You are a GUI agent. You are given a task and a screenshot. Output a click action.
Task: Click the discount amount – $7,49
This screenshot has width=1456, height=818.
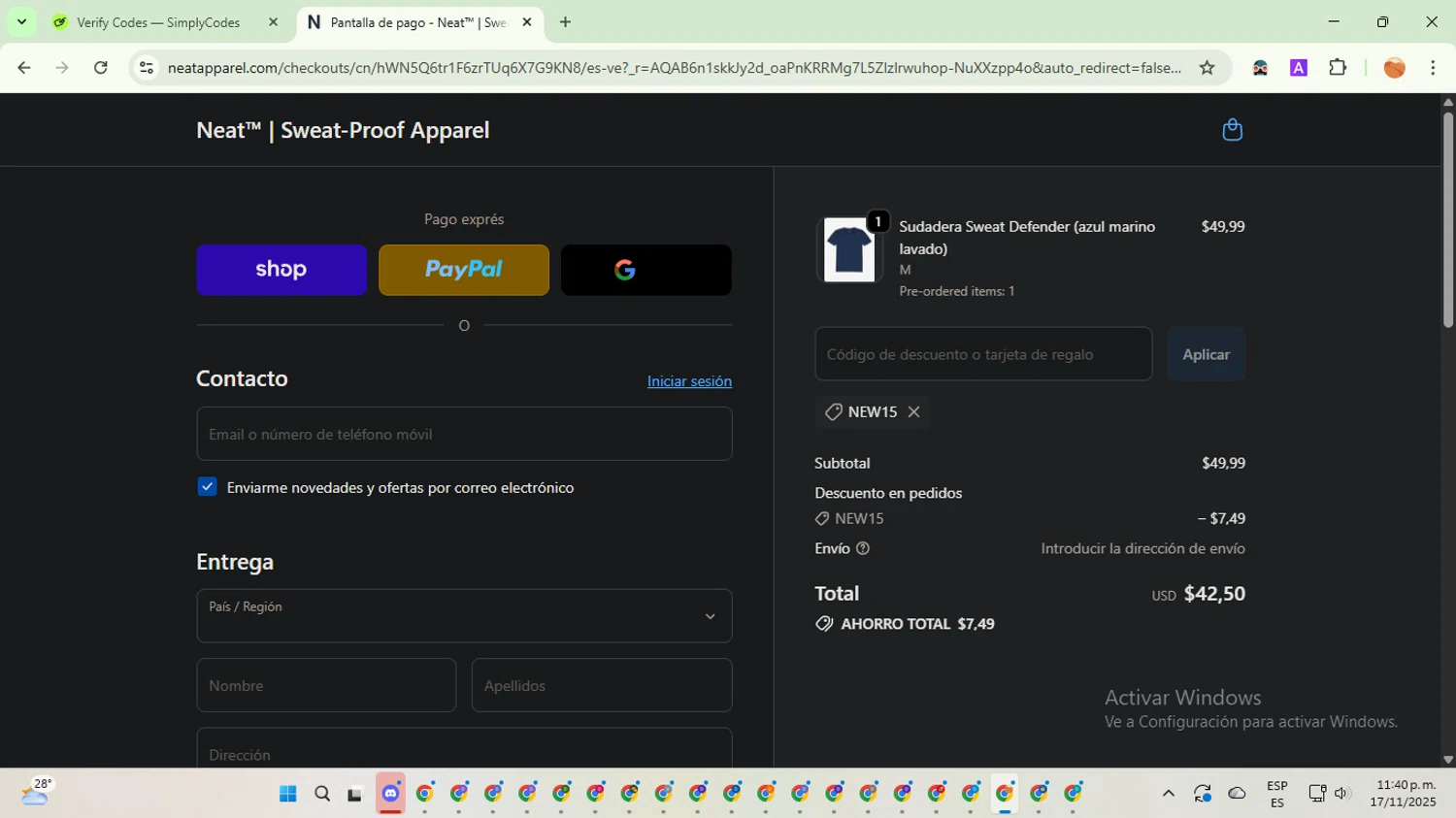1221,519
